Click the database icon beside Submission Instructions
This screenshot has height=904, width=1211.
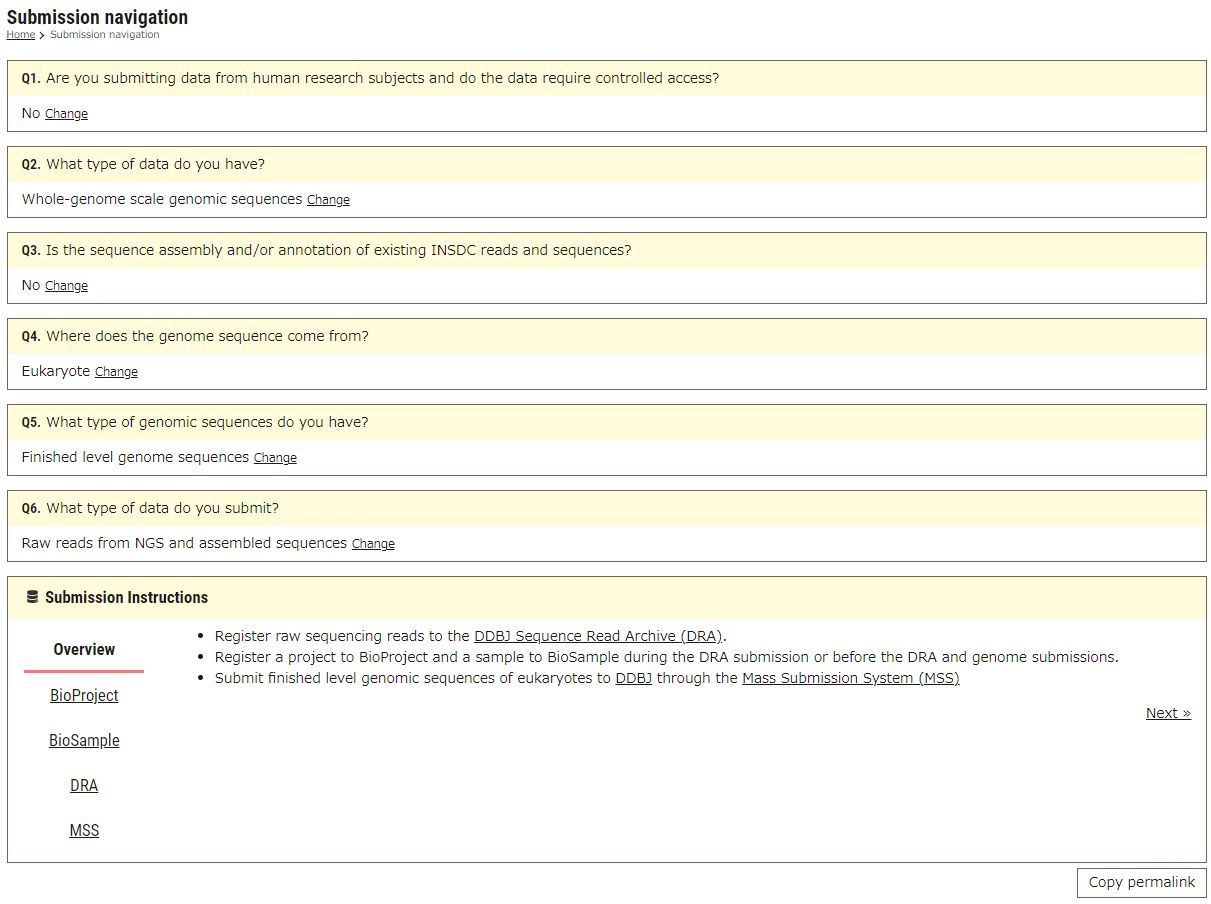32,597
